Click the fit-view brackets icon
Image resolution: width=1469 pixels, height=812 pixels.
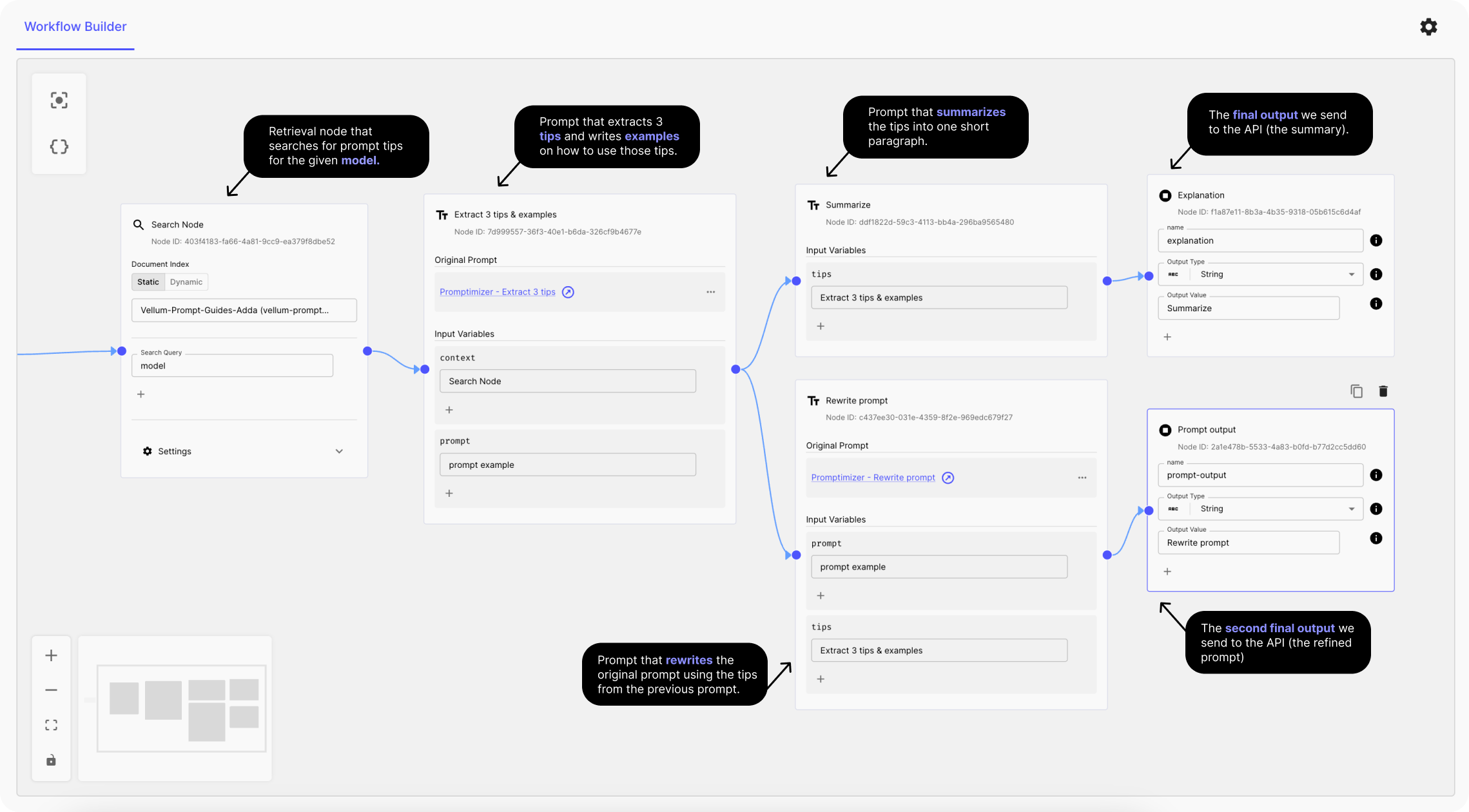[51, 725]
